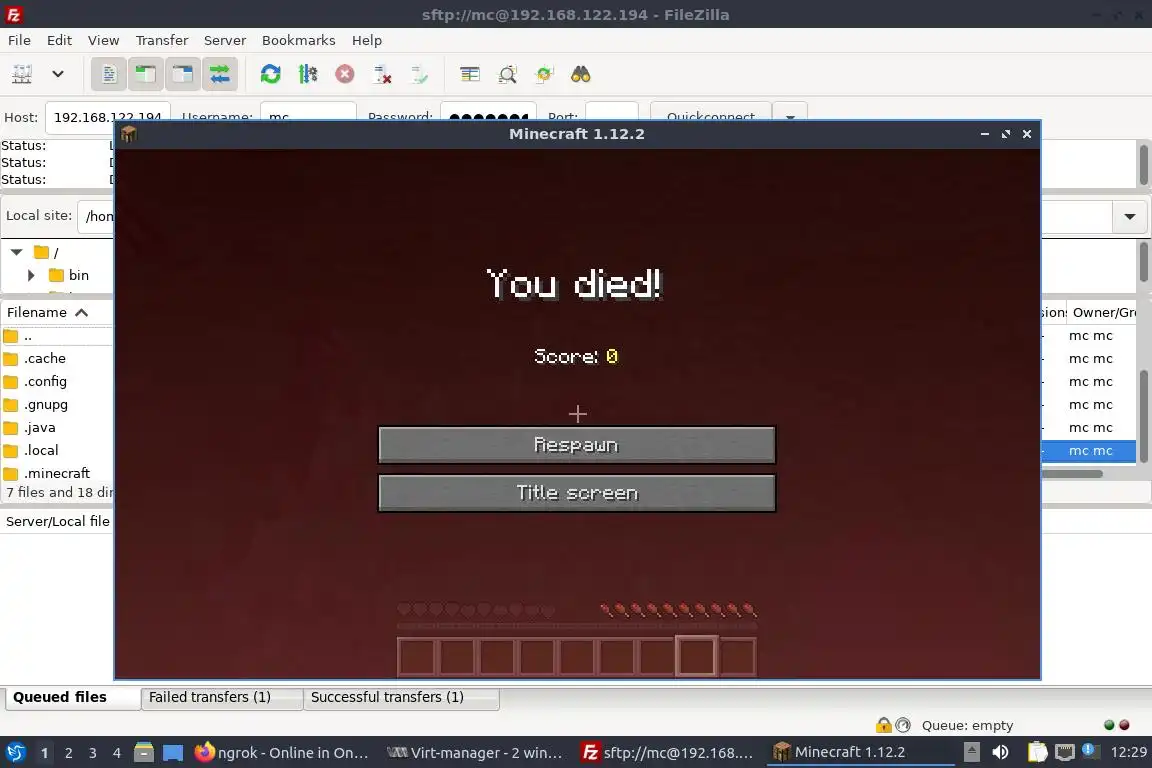Viewport: 1152px width, 768px height.
Task: Open file manager from taskbar
Action: [144, 753]
